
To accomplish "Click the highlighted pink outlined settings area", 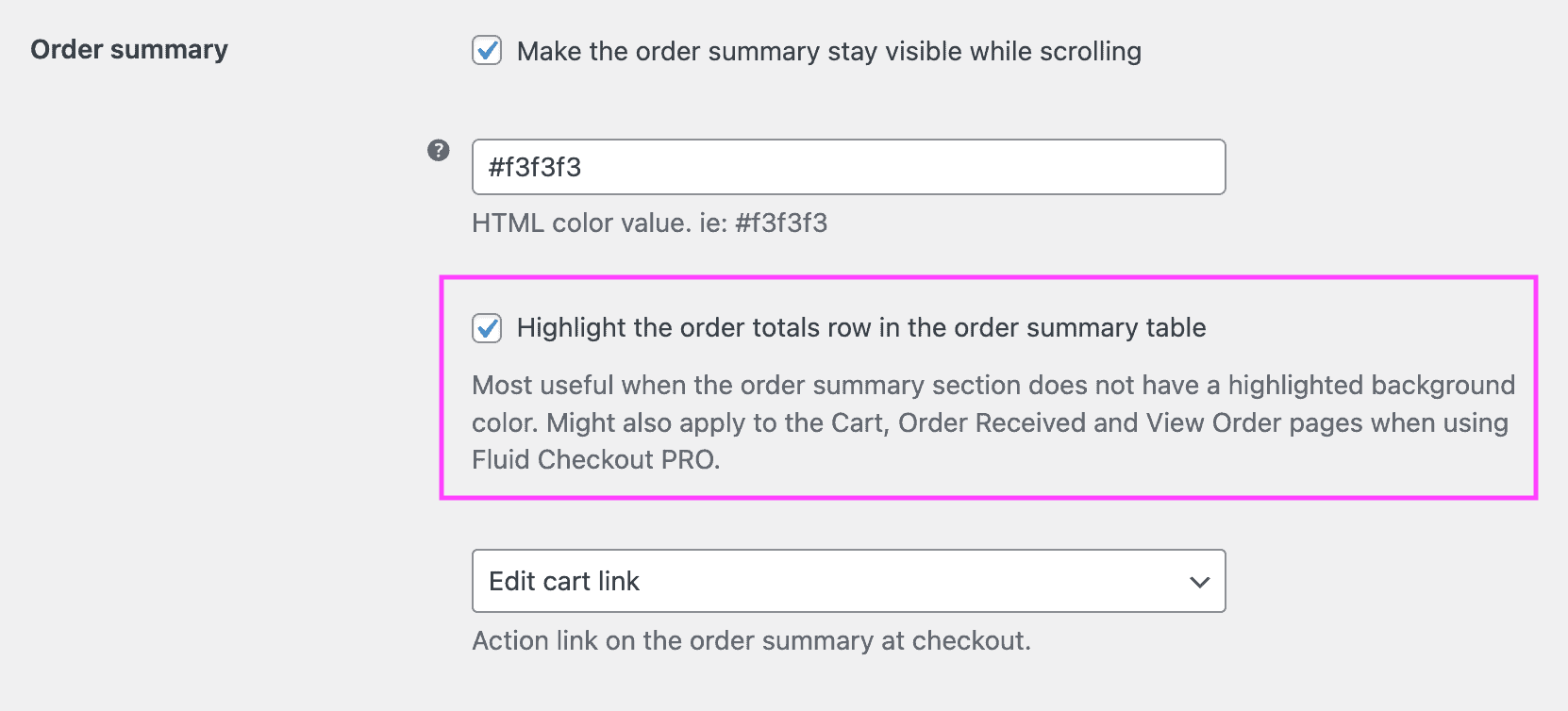I will pyautogui.click(x=991, y=387).
